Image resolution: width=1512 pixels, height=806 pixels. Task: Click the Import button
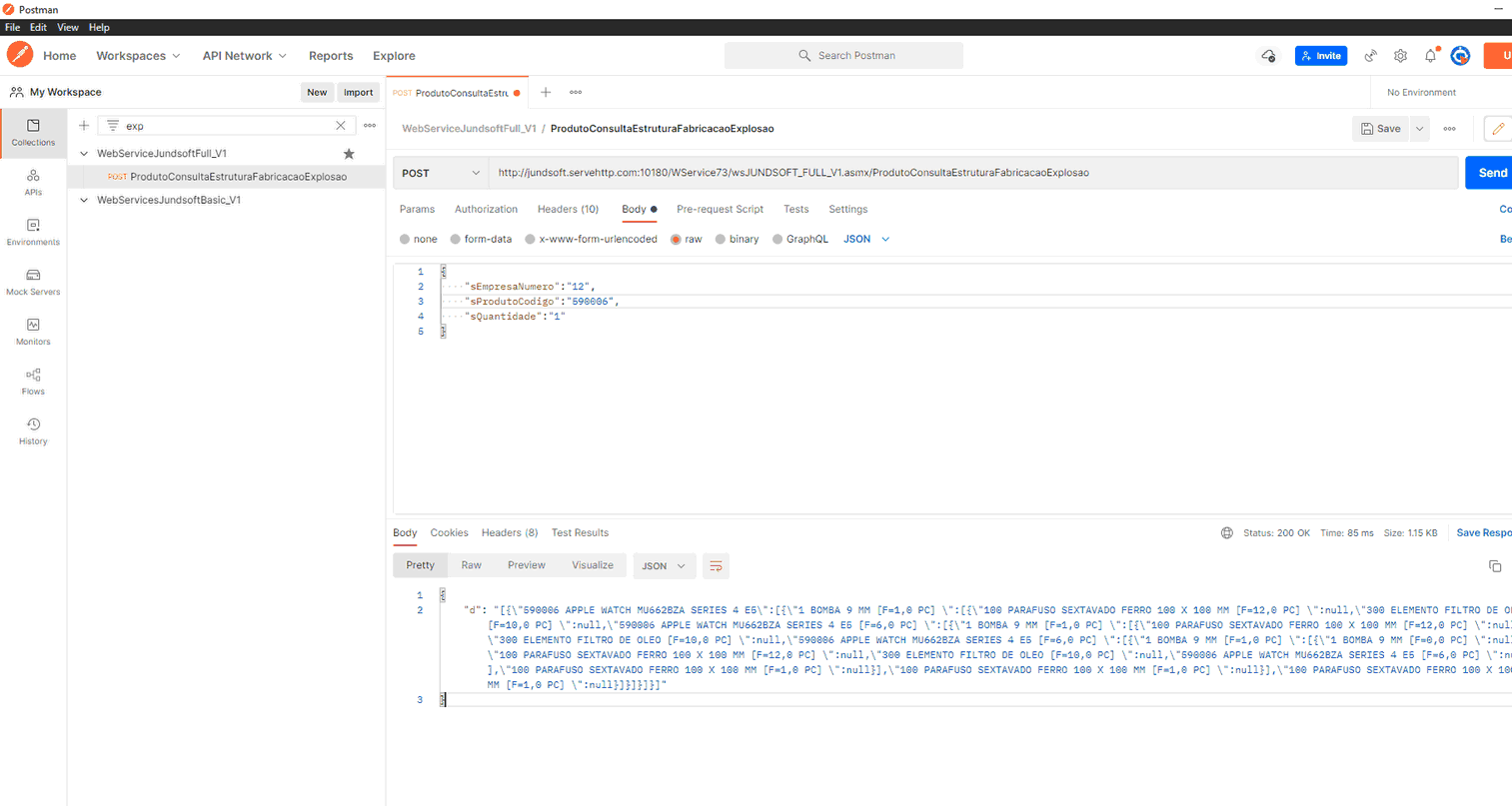click(358, 92)
